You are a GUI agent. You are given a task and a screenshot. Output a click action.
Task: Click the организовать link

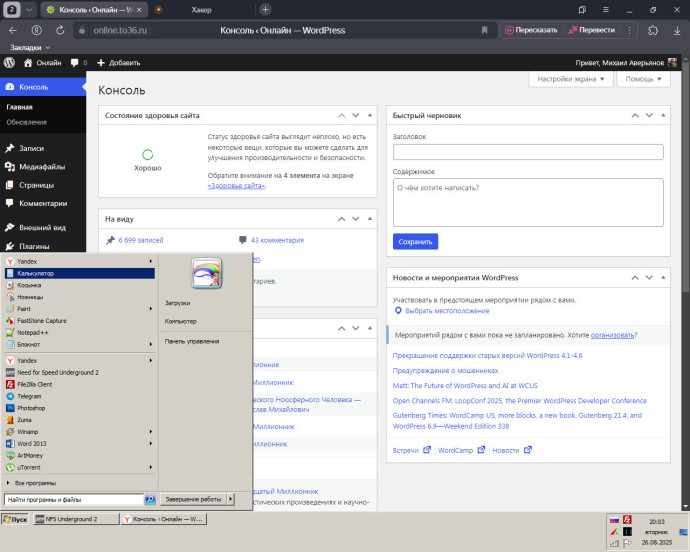[612, 335]
